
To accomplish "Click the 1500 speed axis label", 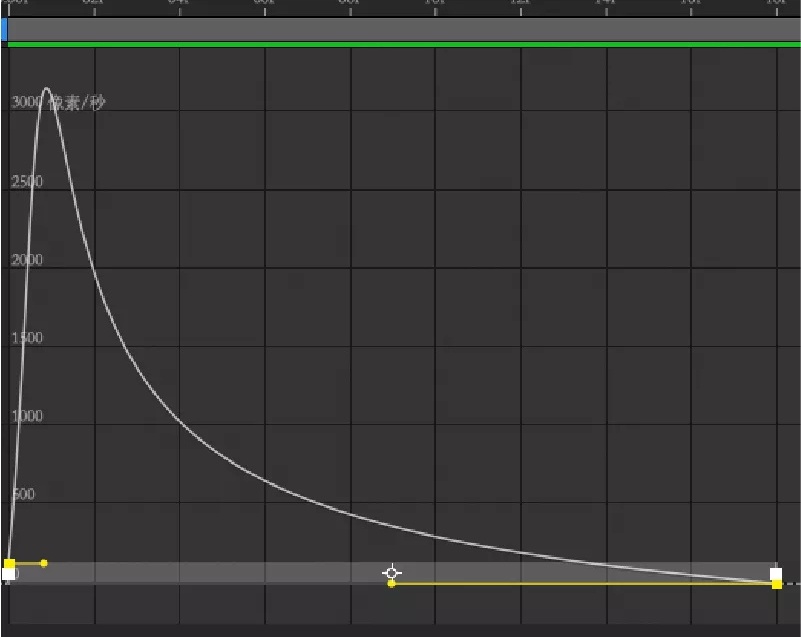I will pyautogui.click(x=27, y=338).
